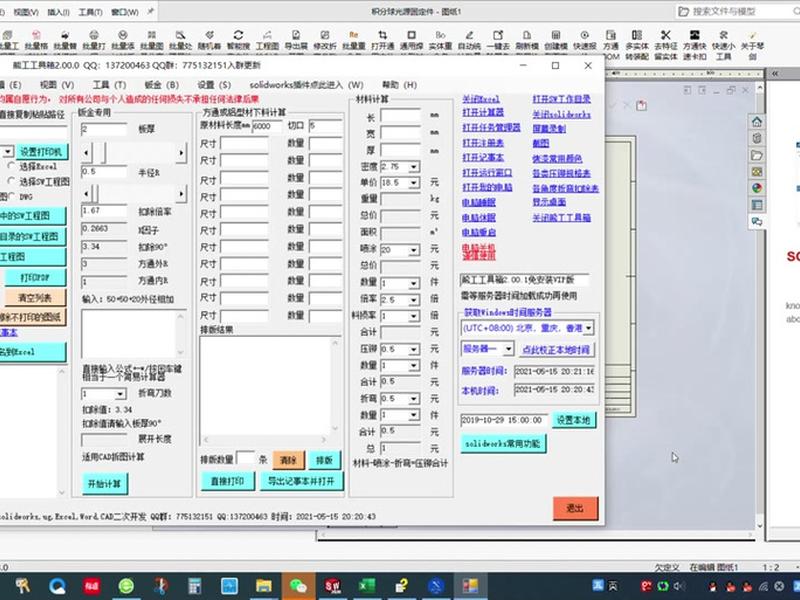Click the 刷新模 toolbar icon
800x600 pixels.
527,35
